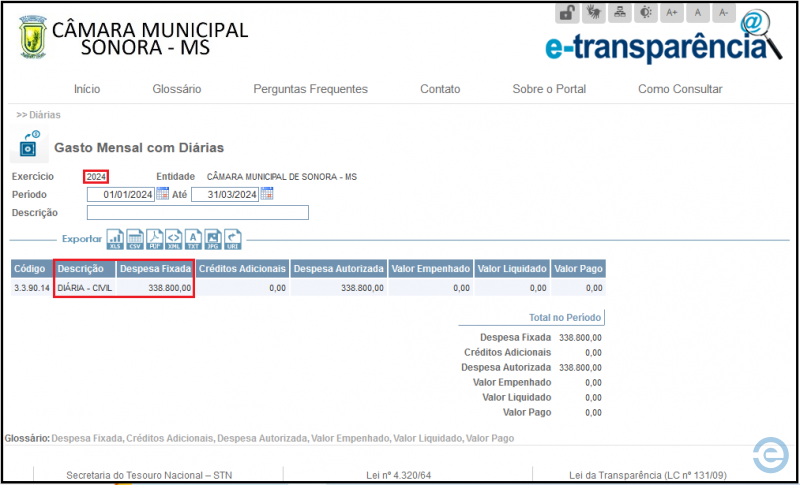Open the site map hierarchy icon
Viewport: 800px width, 485px height.
[x=619, y=13]
